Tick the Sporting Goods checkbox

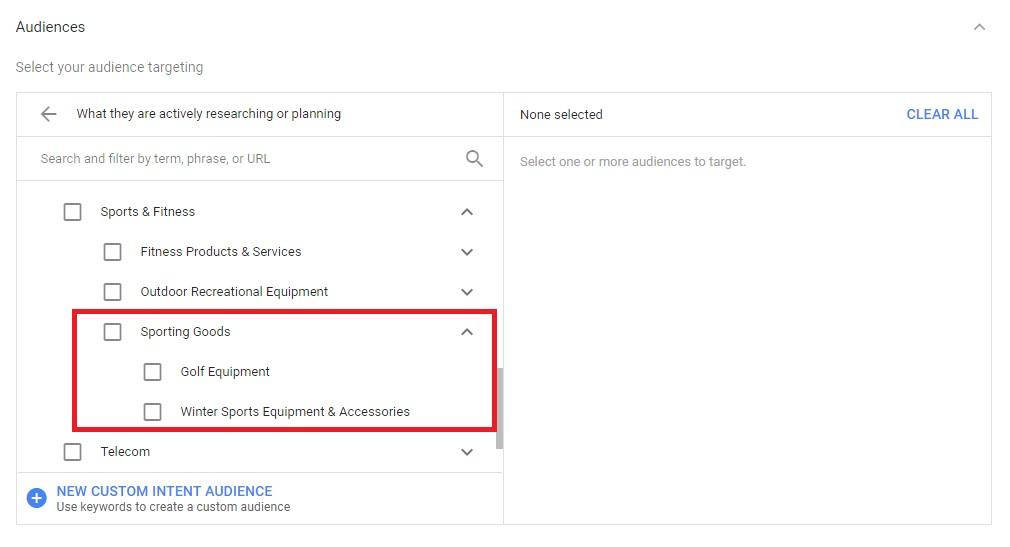[113, 332]
